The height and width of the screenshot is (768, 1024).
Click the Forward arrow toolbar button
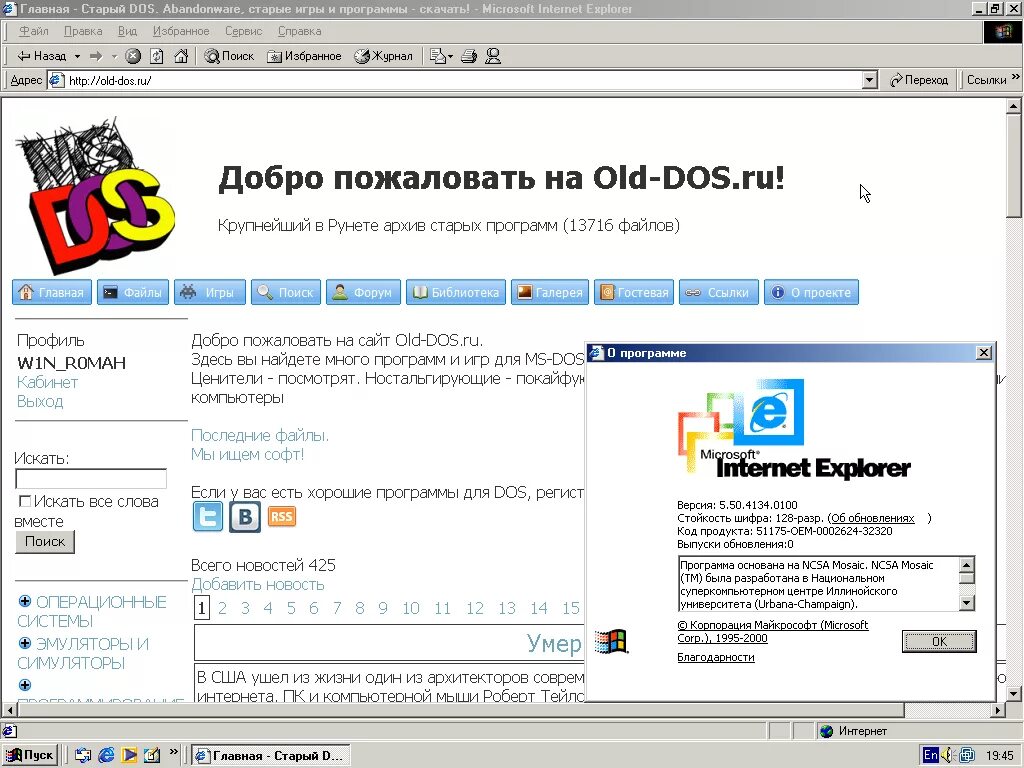pyautogui.click(x=96, y=56)
